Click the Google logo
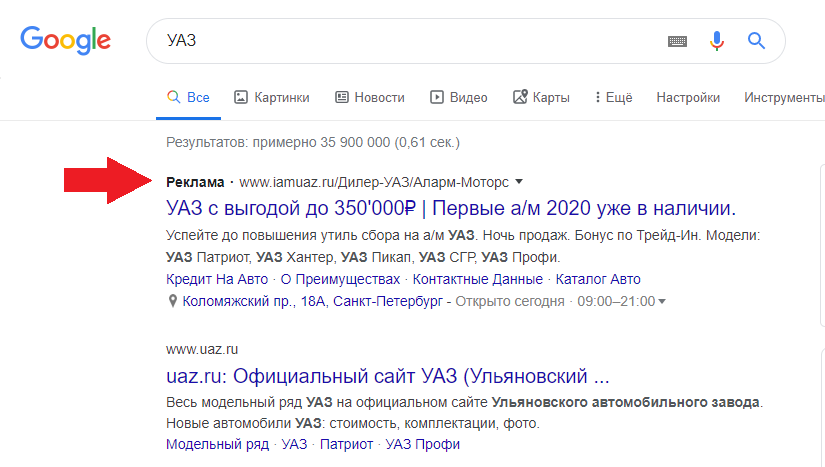The image size is (825, 467). (65, 40)
